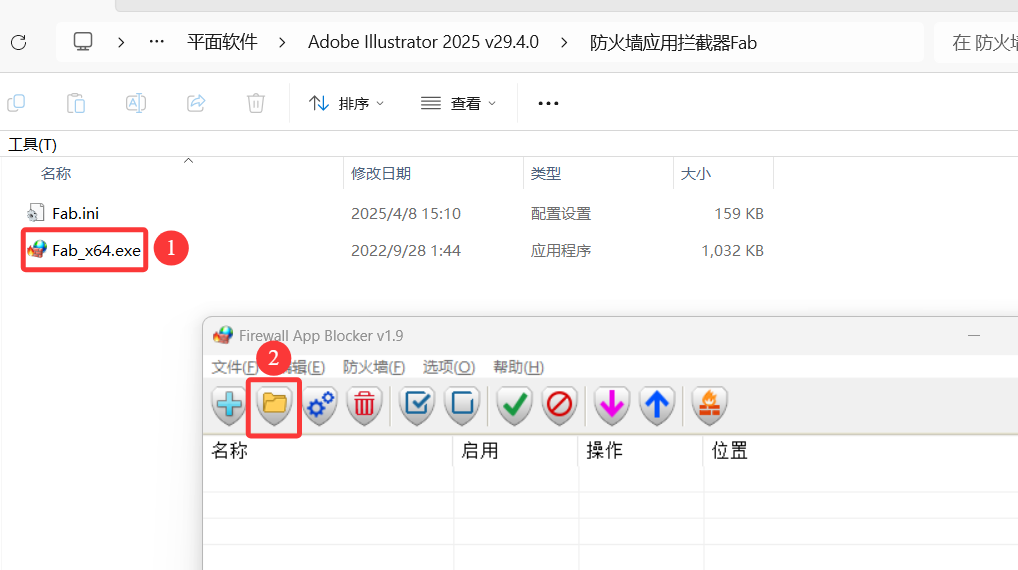Click the Explorer Rename icon
The image size is (1018, 570).
(136, 103)
